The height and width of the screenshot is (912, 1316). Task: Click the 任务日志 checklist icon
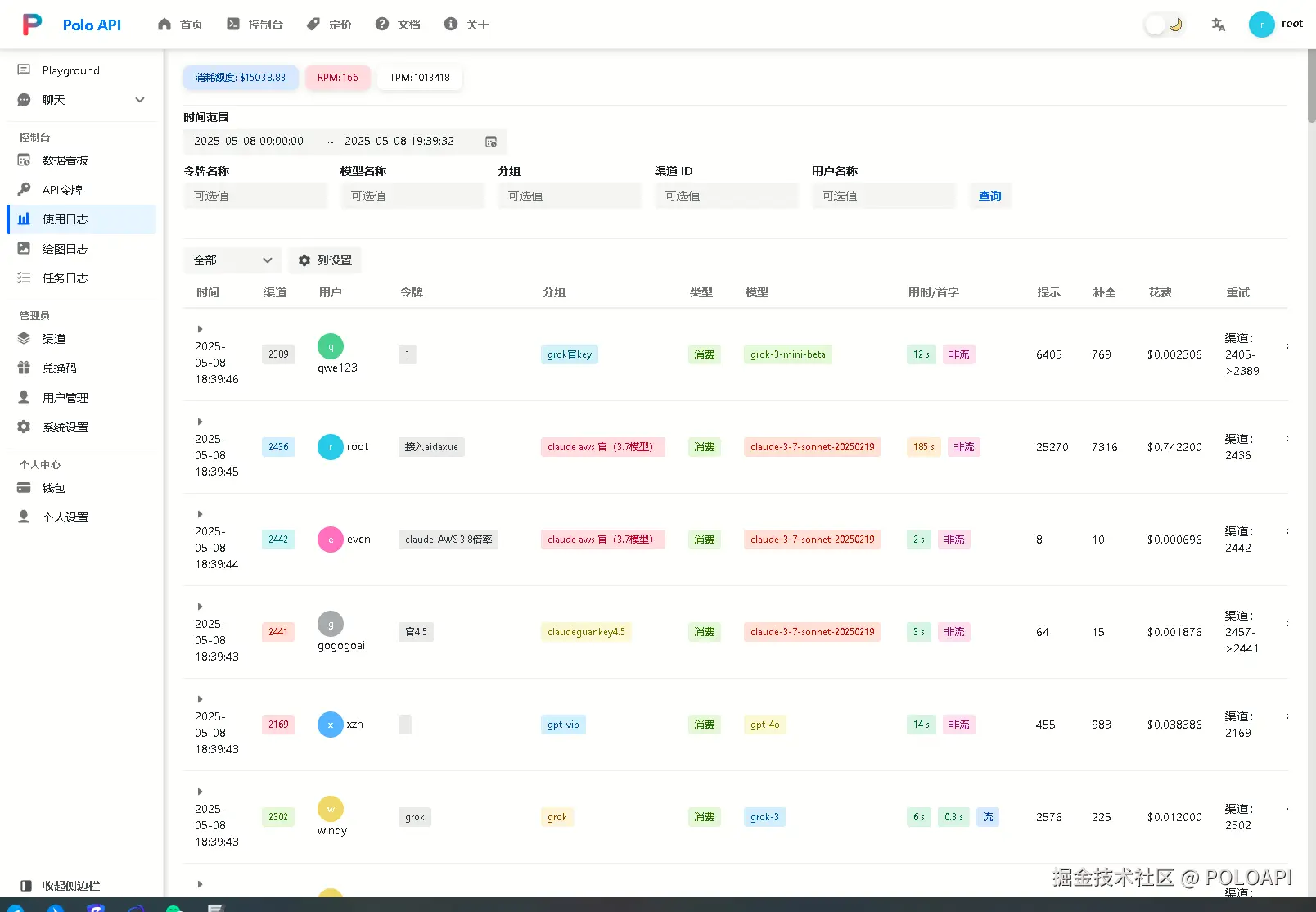pyautogui.click(x=24, y=278)
